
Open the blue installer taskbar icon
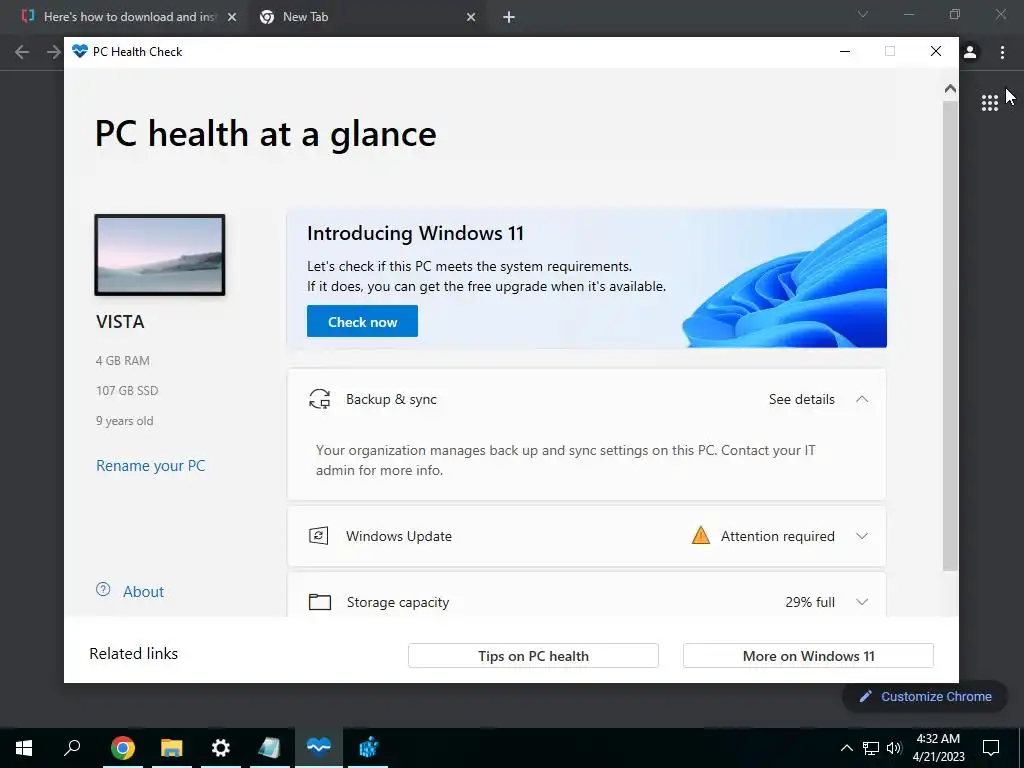point(368,748)
